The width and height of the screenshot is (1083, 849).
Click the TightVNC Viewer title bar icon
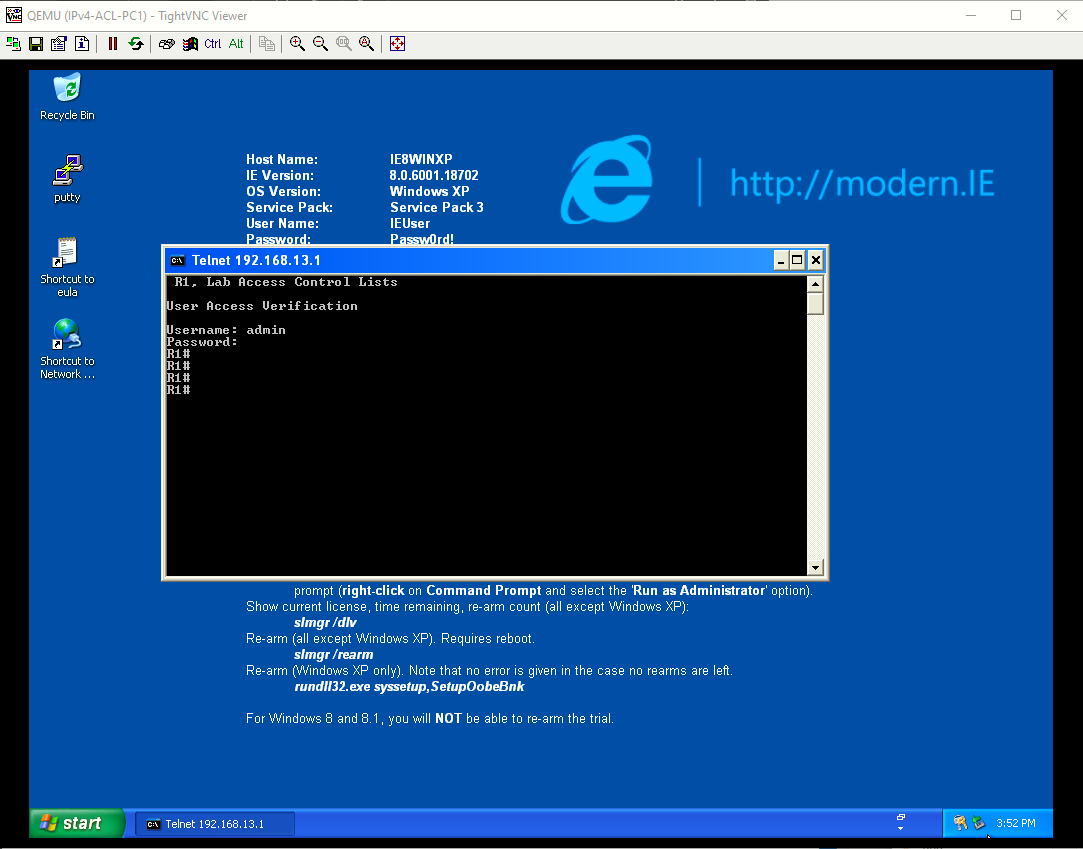click(x=13, y=15)
